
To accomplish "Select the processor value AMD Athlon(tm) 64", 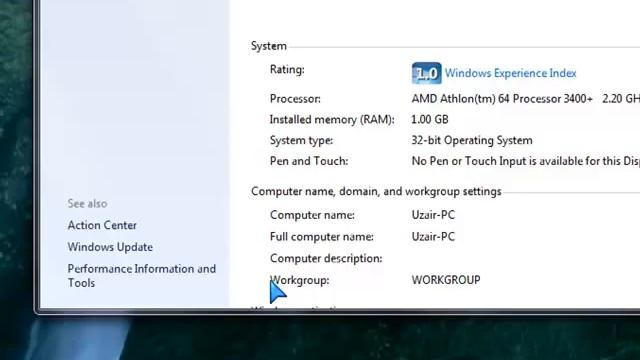I will pyautogui.click(x=525, y=99).
